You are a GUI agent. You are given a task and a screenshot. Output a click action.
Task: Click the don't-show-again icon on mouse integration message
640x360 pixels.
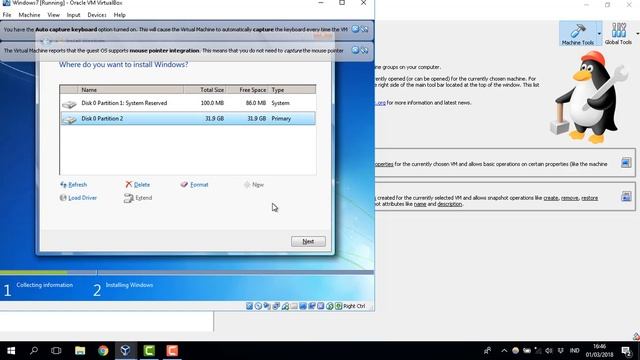click(x=364, y=50)
